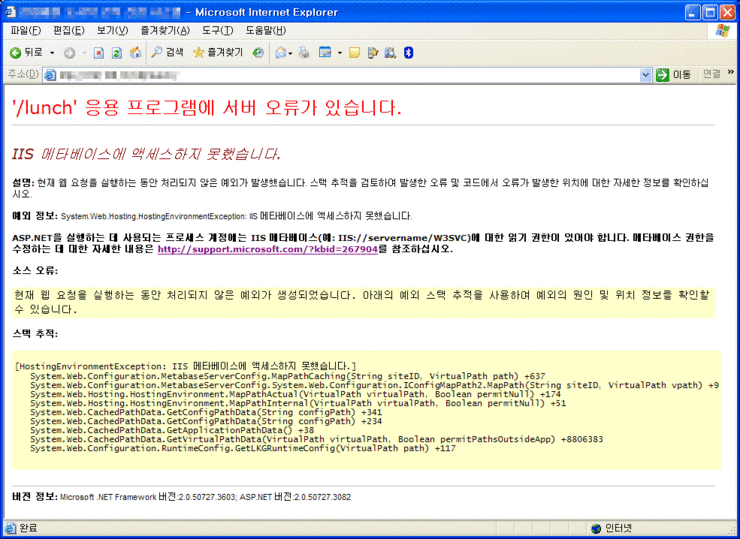Open the 편집(E) menu
This screenshot has height=539, width=740.
(x=69, y=31)
